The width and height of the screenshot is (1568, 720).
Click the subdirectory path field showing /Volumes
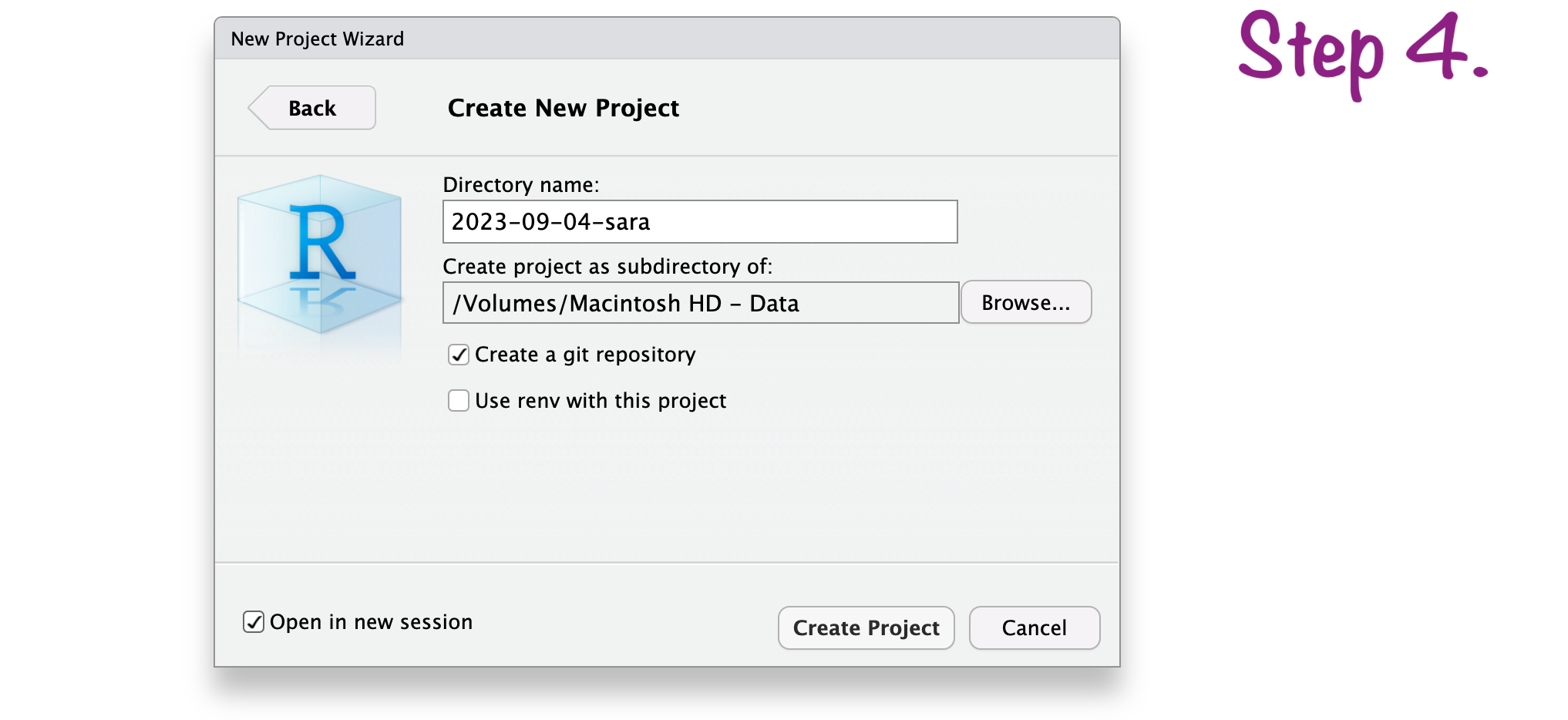pyautogui.click(x=700, y=303)
